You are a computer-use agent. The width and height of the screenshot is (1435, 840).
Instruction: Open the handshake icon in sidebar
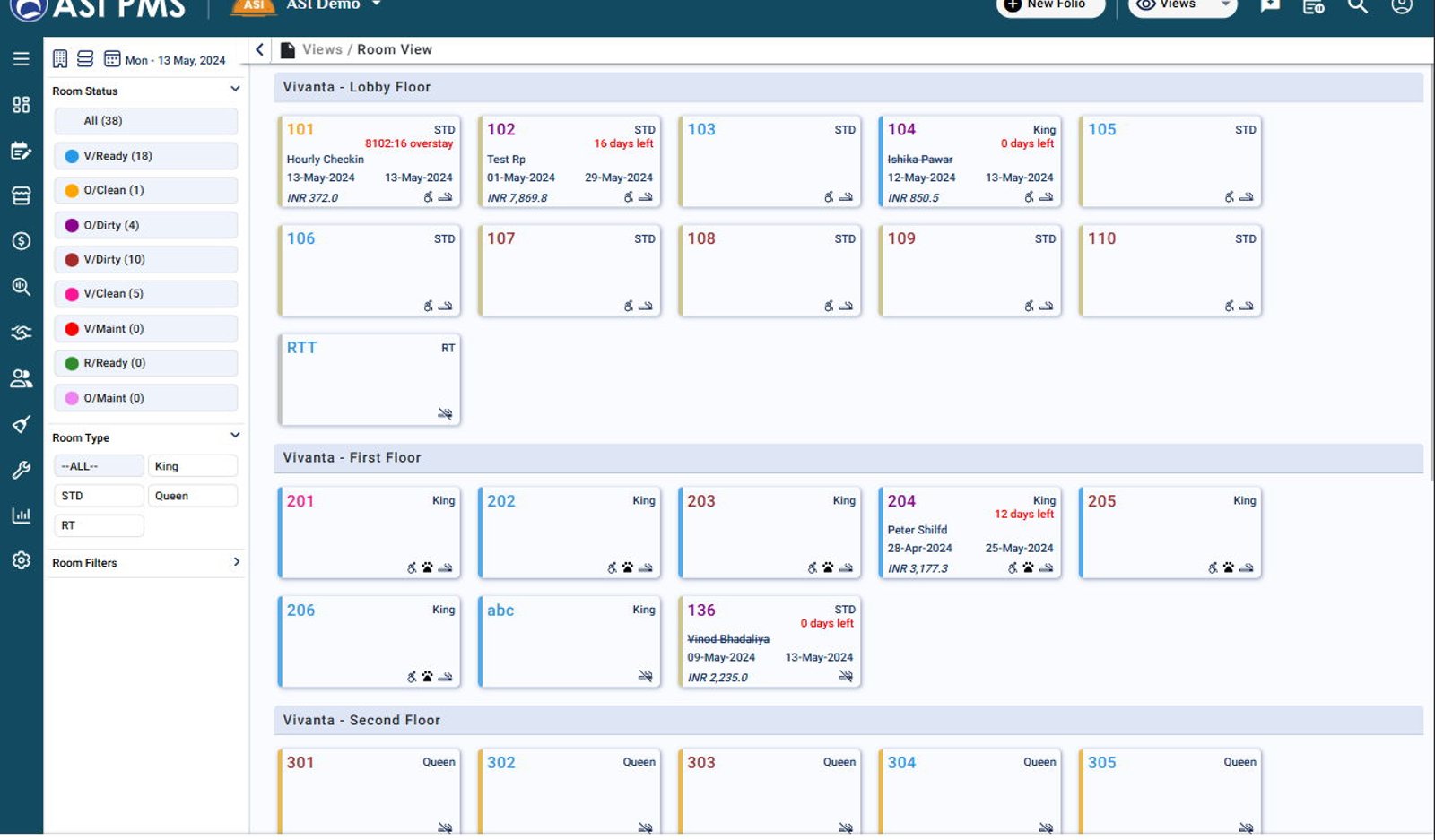click(x=22, y=333)
